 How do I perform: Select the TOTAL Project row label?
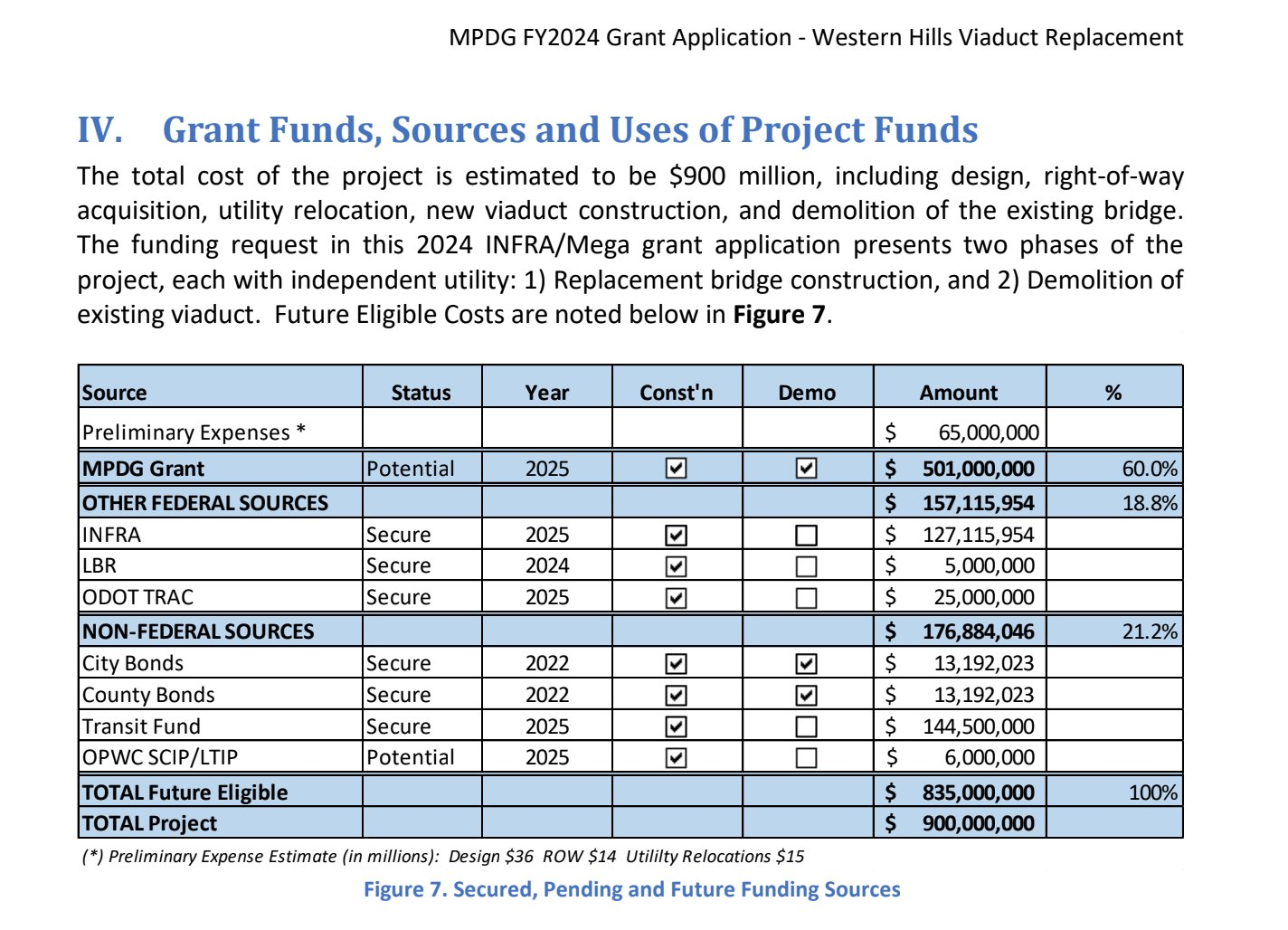coord(150,823)
